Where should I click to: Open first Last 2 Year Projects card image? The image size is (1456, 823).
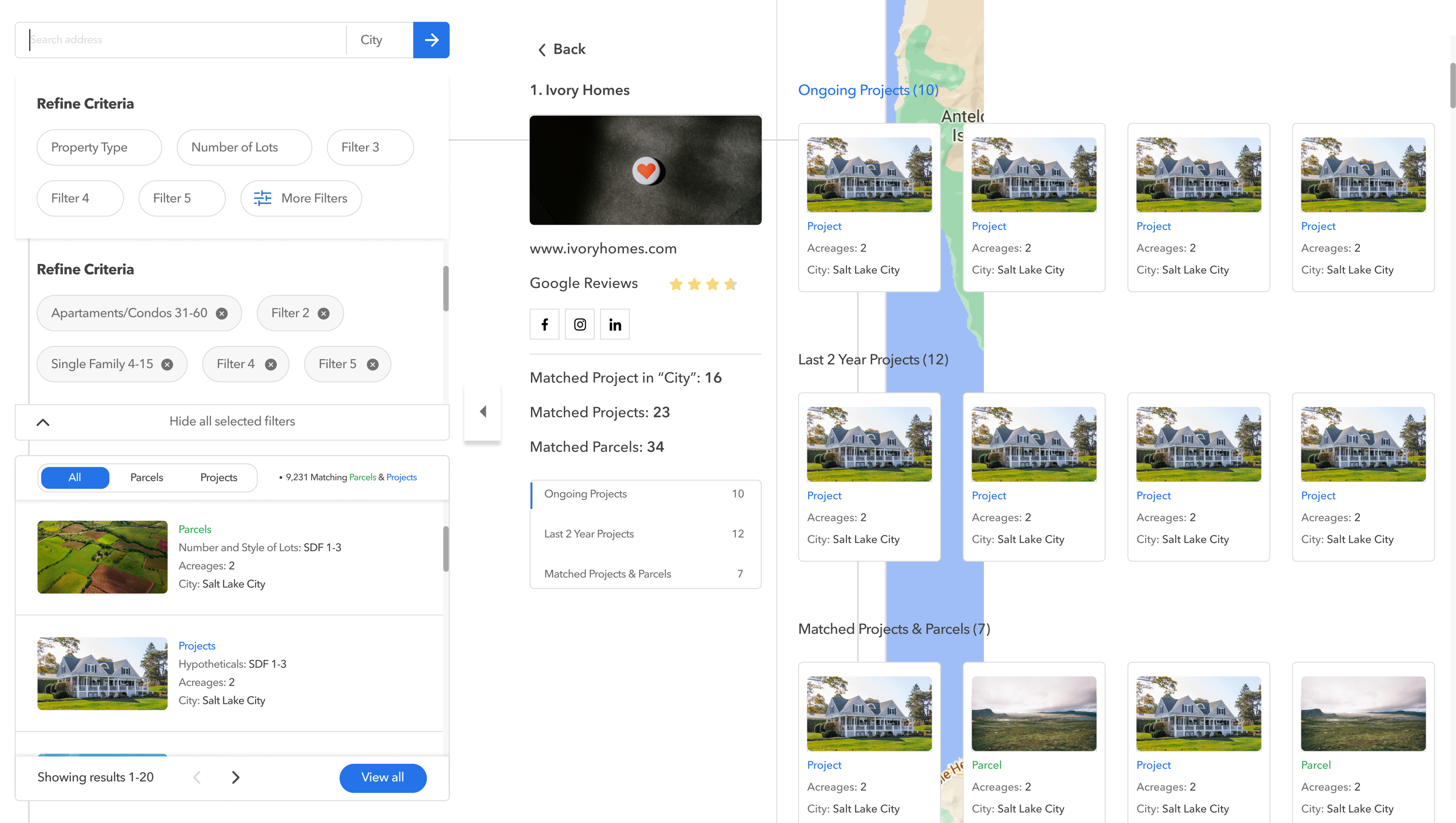click(869, 444)
